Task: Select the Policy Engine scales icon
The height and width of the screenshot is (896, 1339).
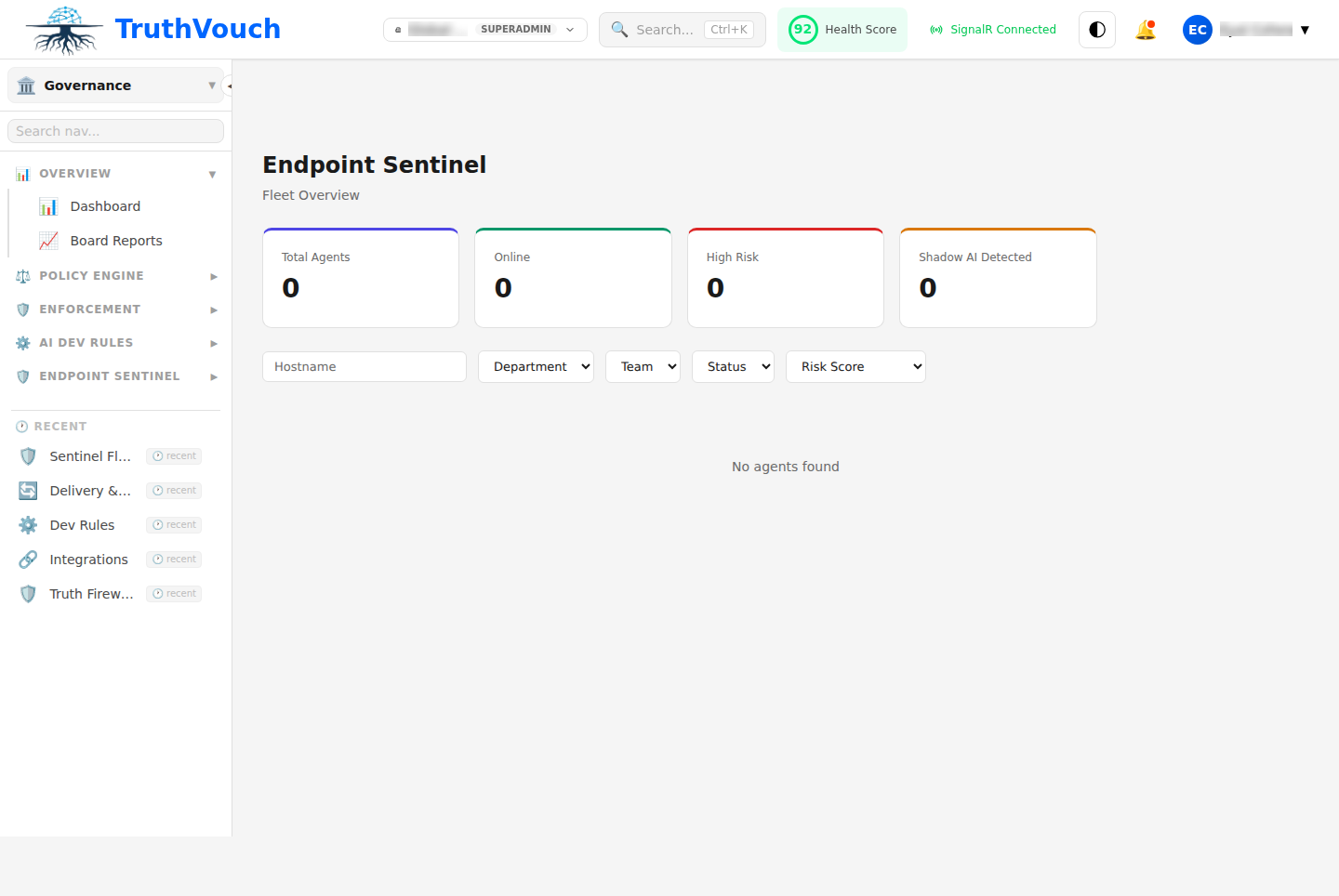Action: click(21, 275)
